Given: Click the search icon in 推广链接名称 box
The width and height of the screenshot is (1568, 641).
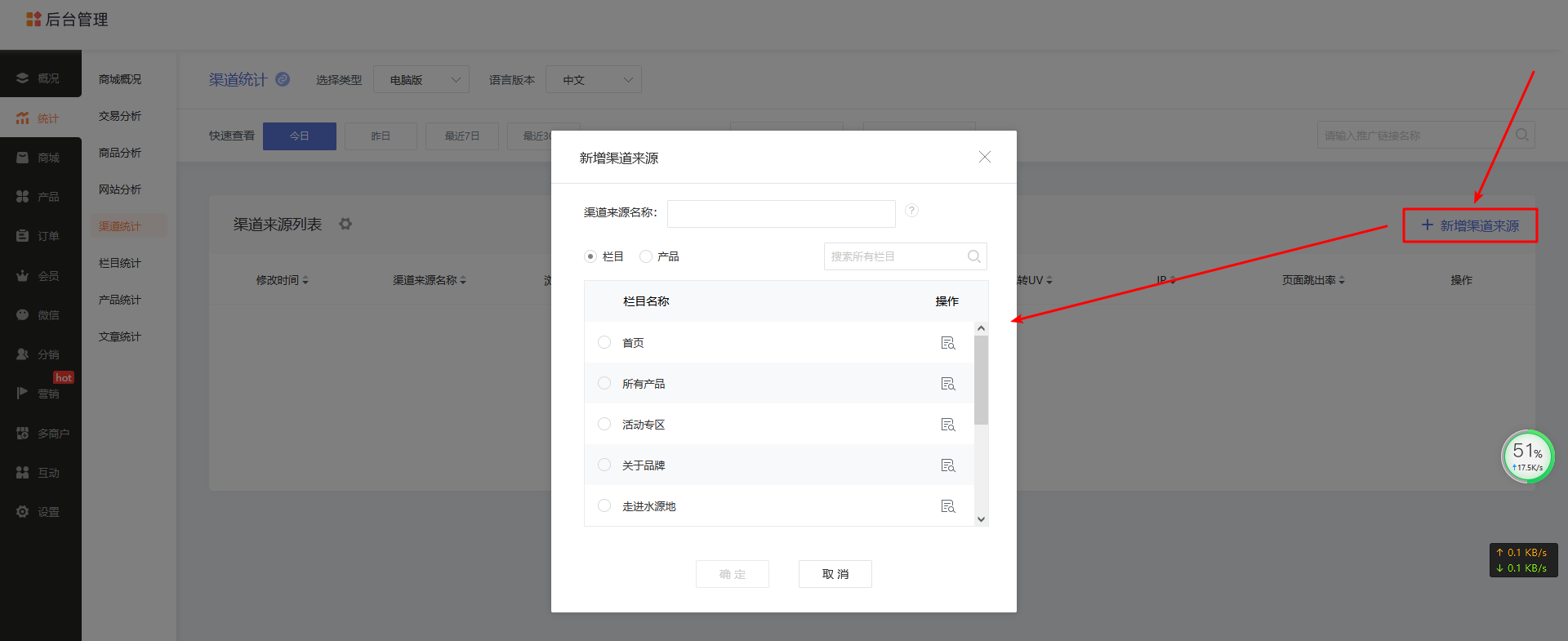Looking at the screenshot, I should click(x=1522, y=136).
